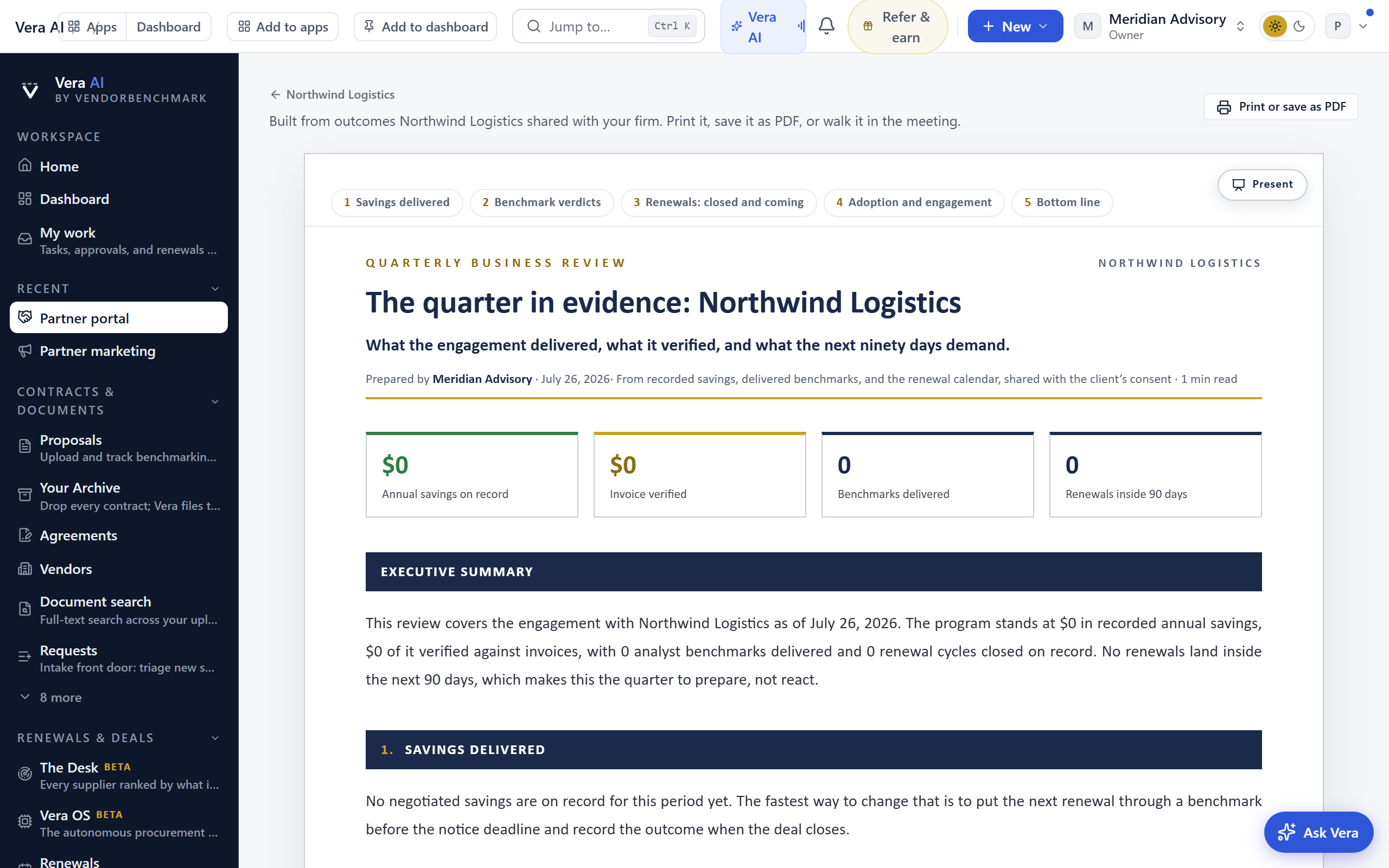Go back to Northwind Logistics
This screenshot has height=868, width=1389.
click(x=332, y=95)
